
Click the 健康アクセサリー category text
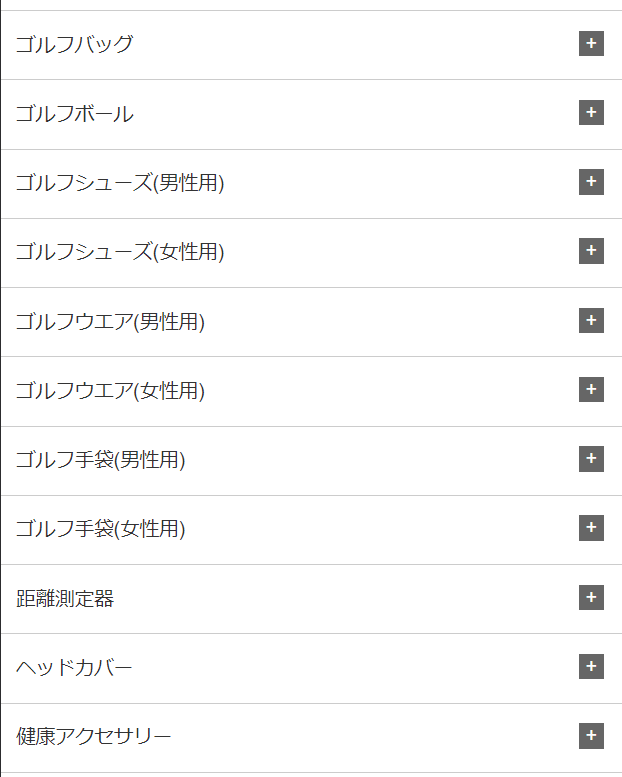[x=93, y=736]
